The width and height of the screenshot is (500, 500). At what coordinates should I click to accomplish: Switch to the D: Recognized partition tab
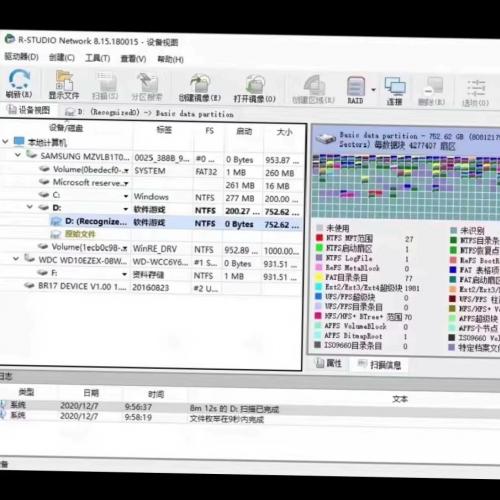pyautogui.click(x=149, y=113)
